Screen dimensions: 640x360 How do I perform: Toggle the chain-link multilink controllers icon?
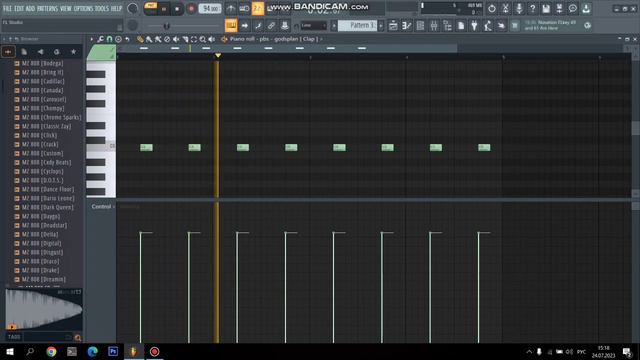click(271, 26)
